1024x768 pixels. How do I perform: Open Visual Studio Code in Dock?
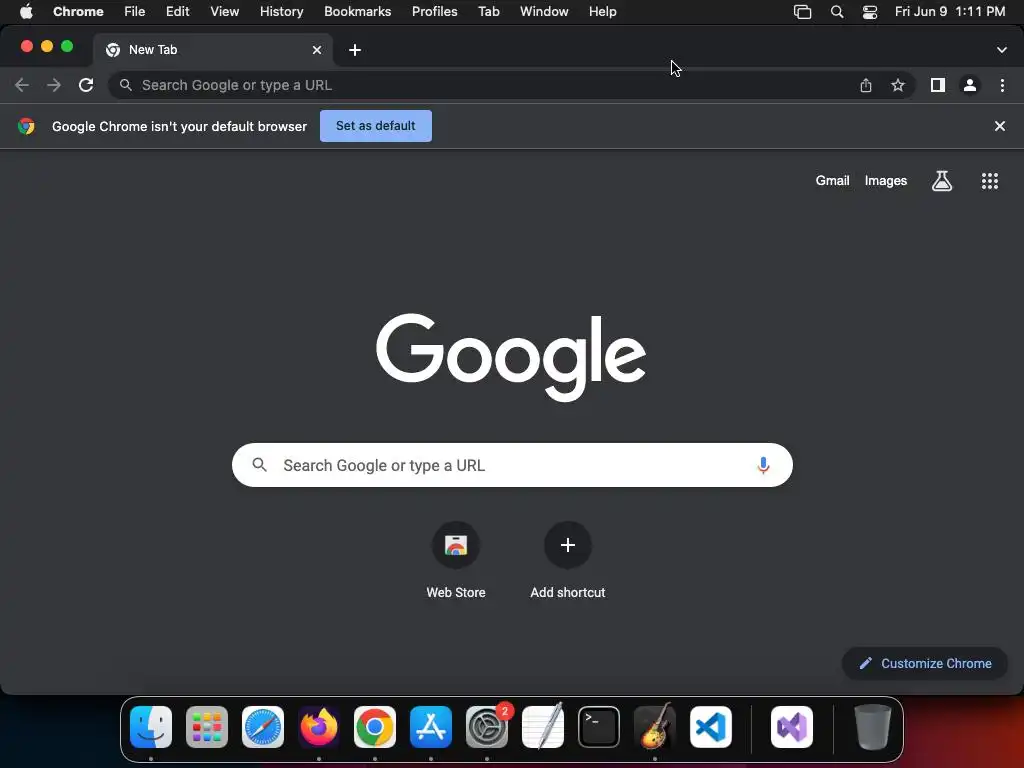tap(711, 727)
